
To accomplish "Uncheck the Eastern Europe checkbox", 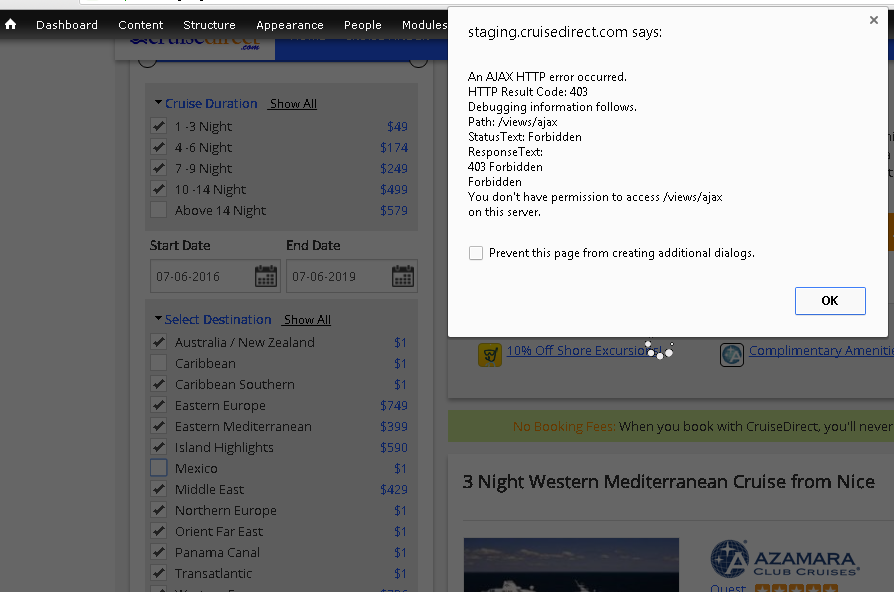I will tap(159, 405).
